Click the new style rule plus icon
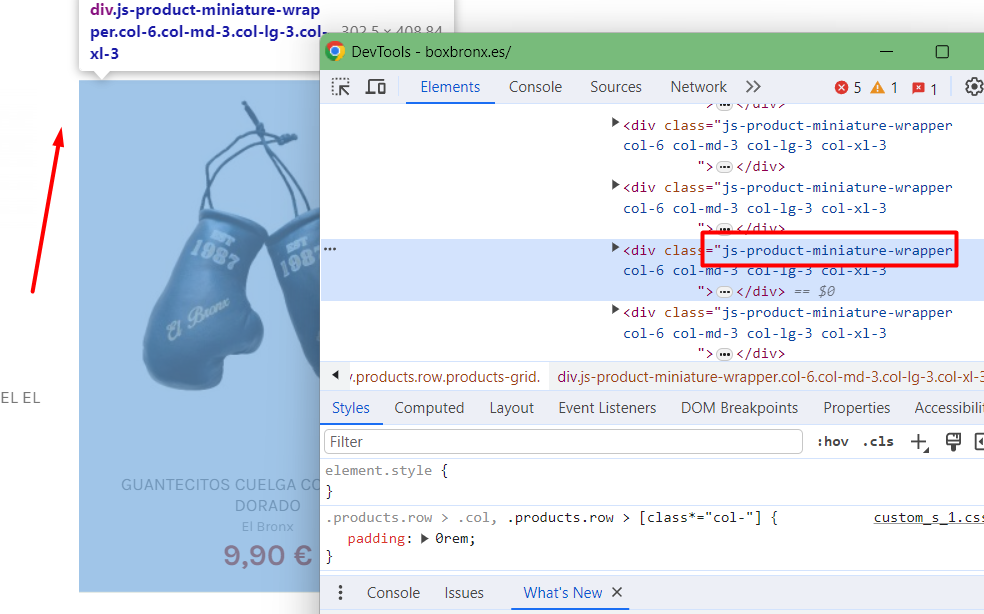 (919, 442)
